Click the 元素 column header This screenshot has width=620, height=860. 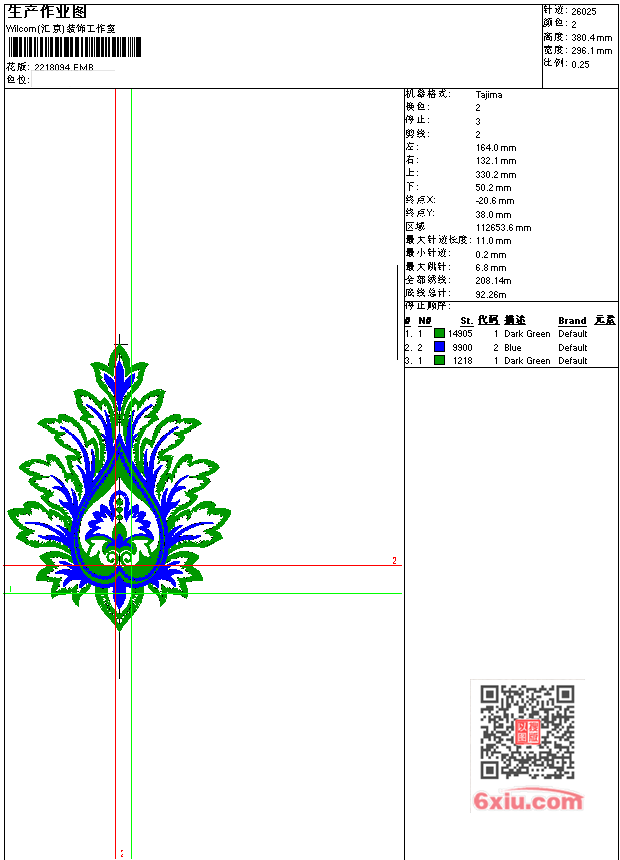pos(605,320)
